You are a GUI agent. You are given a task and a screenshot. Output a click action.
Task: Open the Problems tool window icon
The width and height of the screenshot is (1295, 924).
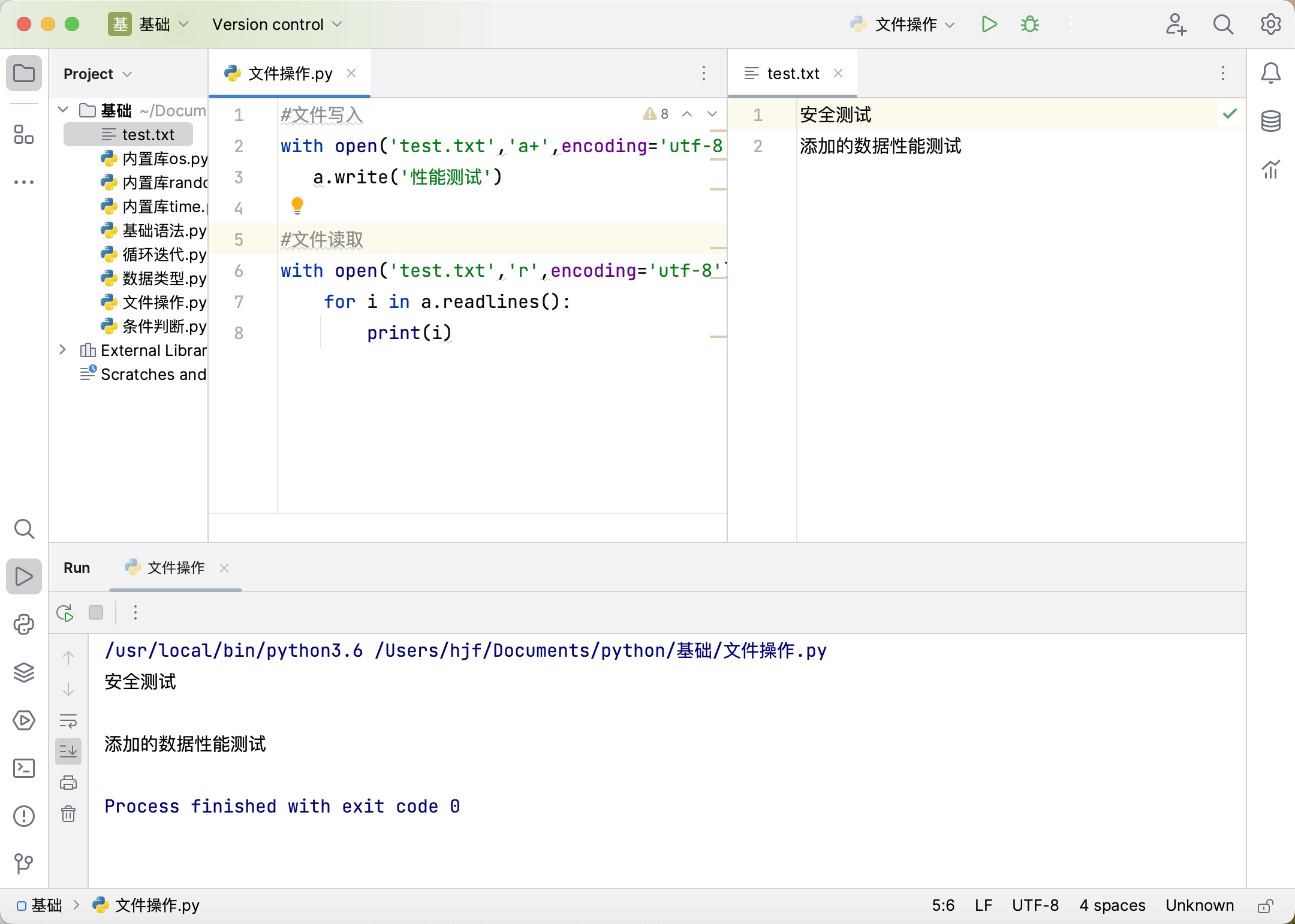tap(24, 816)
